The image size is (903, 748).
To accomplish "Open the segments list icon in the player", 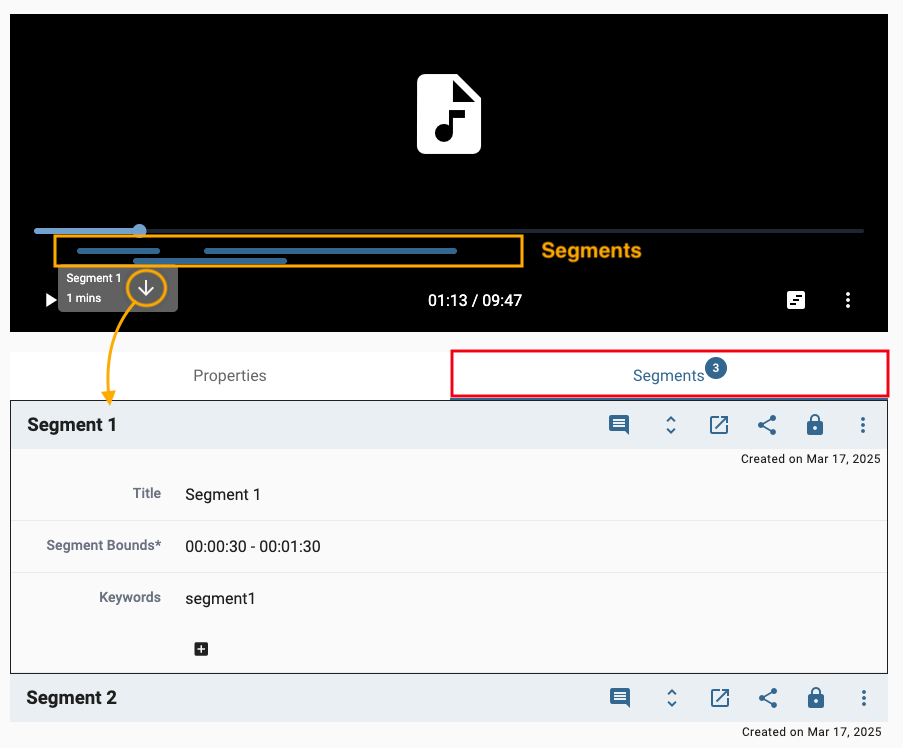I will click(x=796, y=300).
